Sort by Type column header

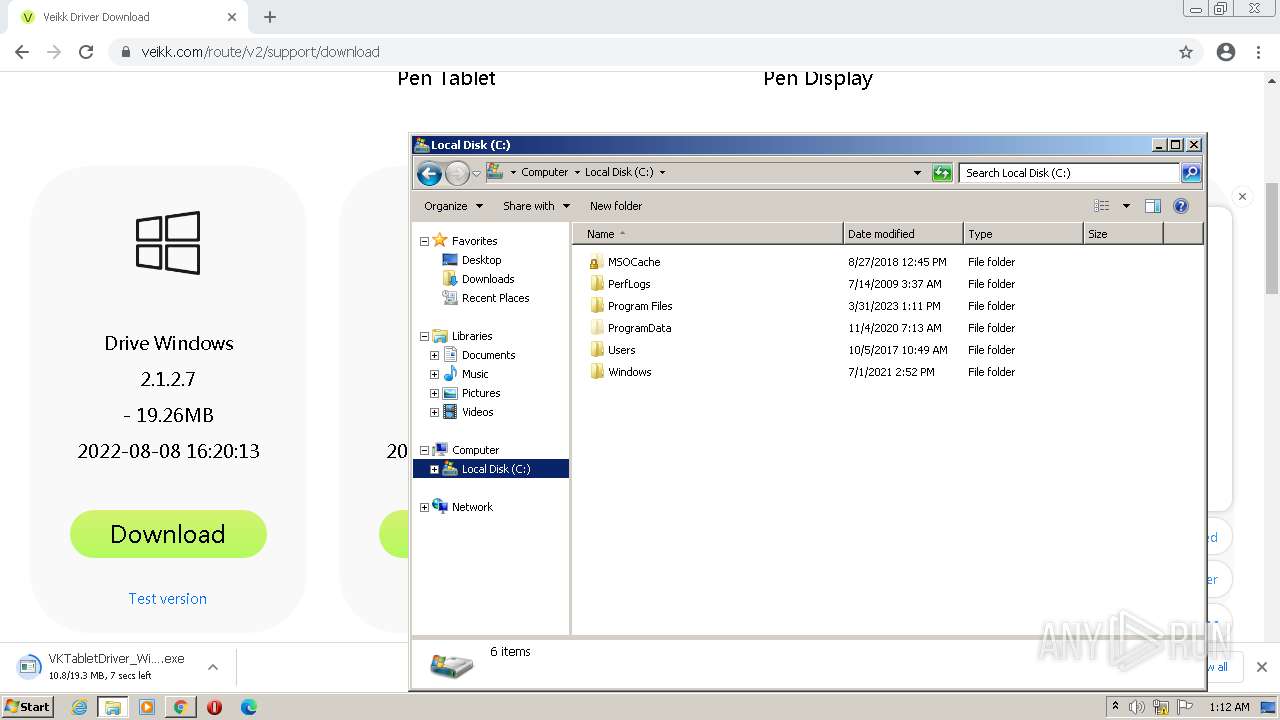[1023, 234]
